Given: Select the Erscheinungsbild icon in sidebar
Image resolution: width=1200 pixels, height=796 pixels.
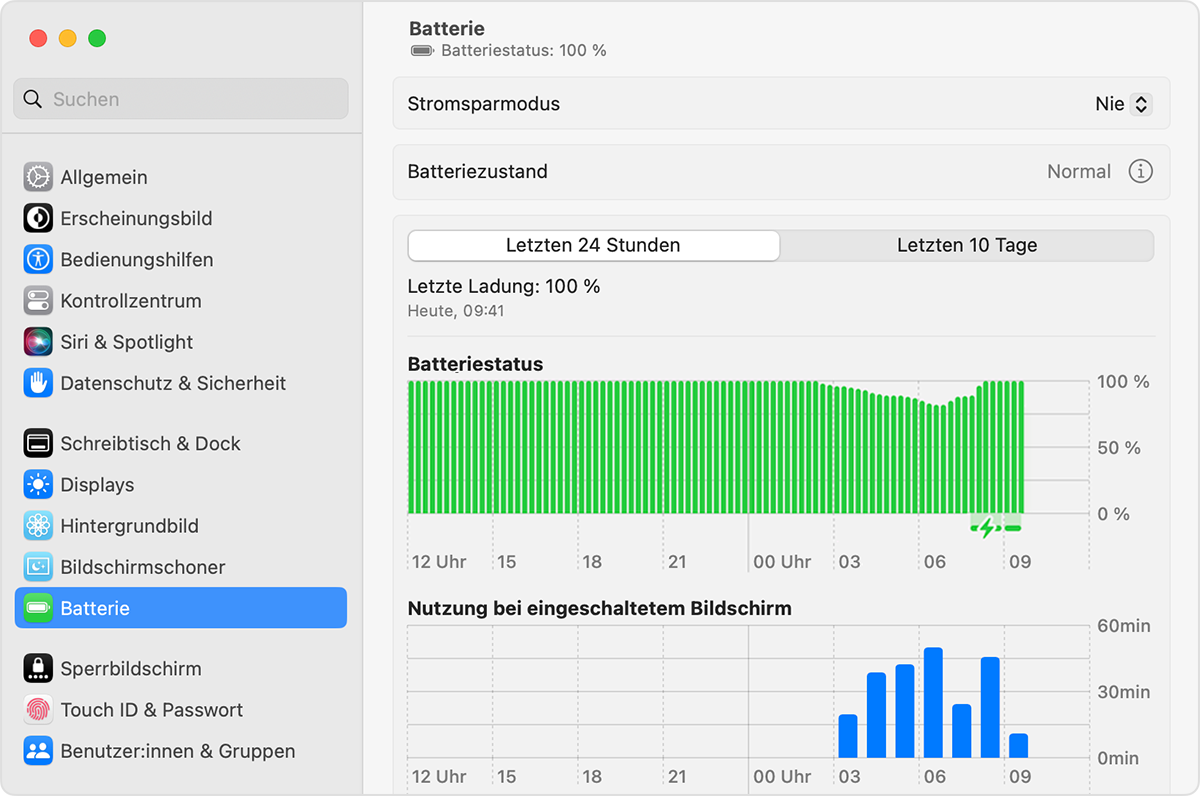Looking at the screenshot, I should point(38,218).
